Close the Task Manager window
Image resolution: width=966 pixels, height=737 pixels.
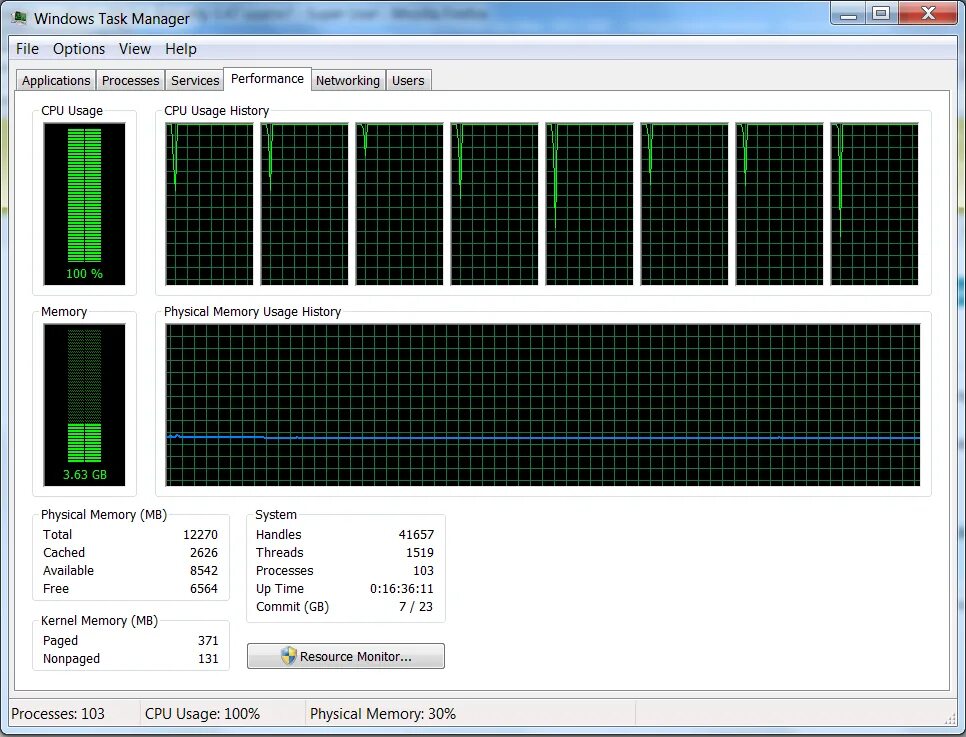click(929, 14)
